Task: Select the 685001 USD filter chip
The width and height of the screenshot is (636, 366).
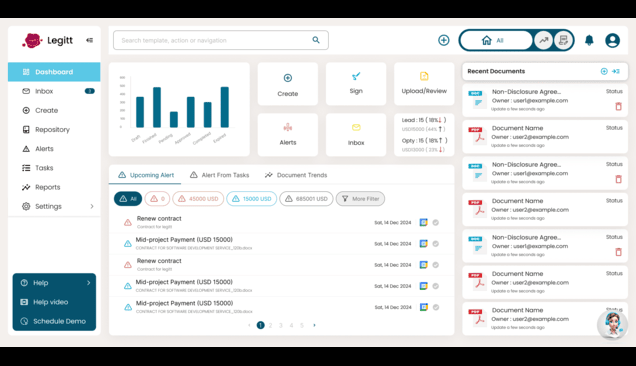Action: click(x=306, y=199)
